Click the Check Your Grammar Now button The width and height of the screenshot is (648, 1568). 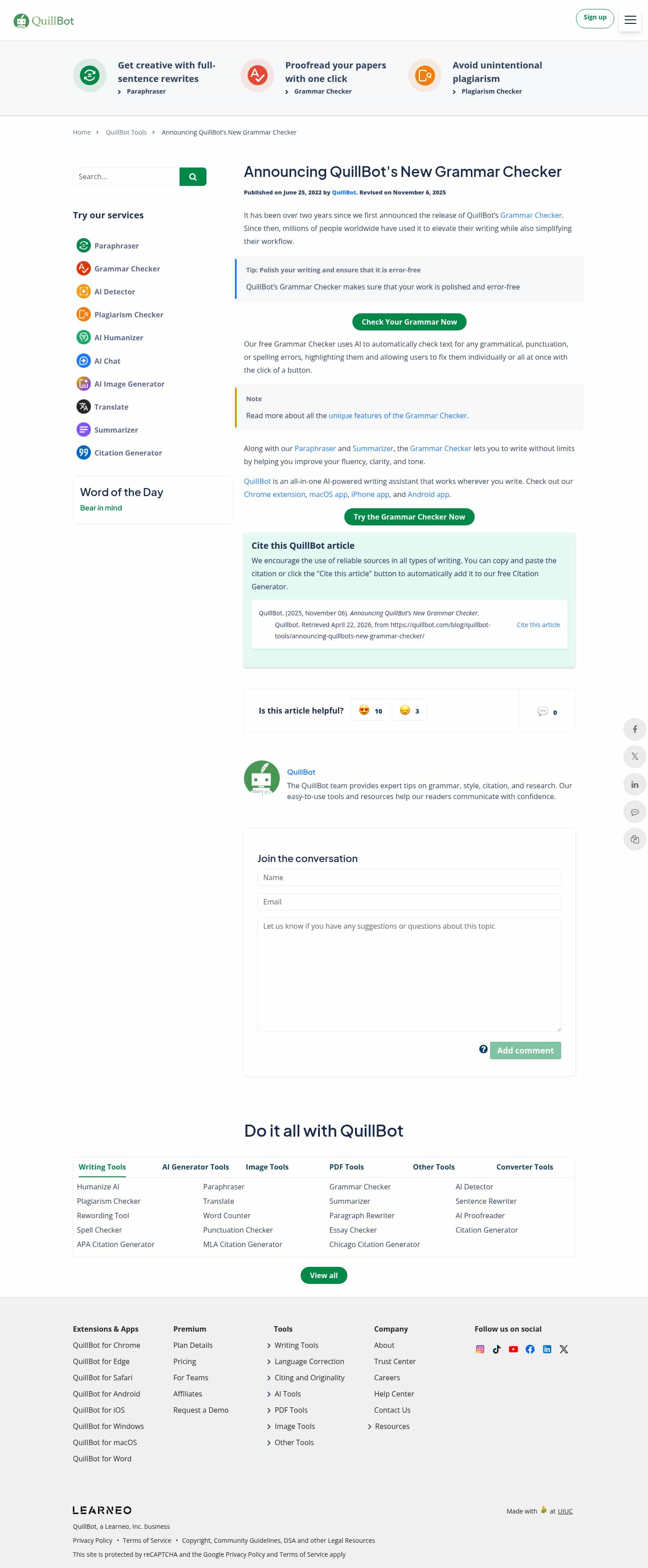click(409, 322)
